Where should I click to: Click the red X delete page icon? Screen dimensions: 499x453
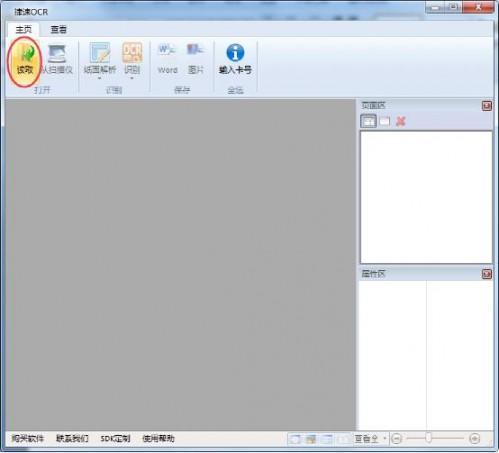coord(400,121)
